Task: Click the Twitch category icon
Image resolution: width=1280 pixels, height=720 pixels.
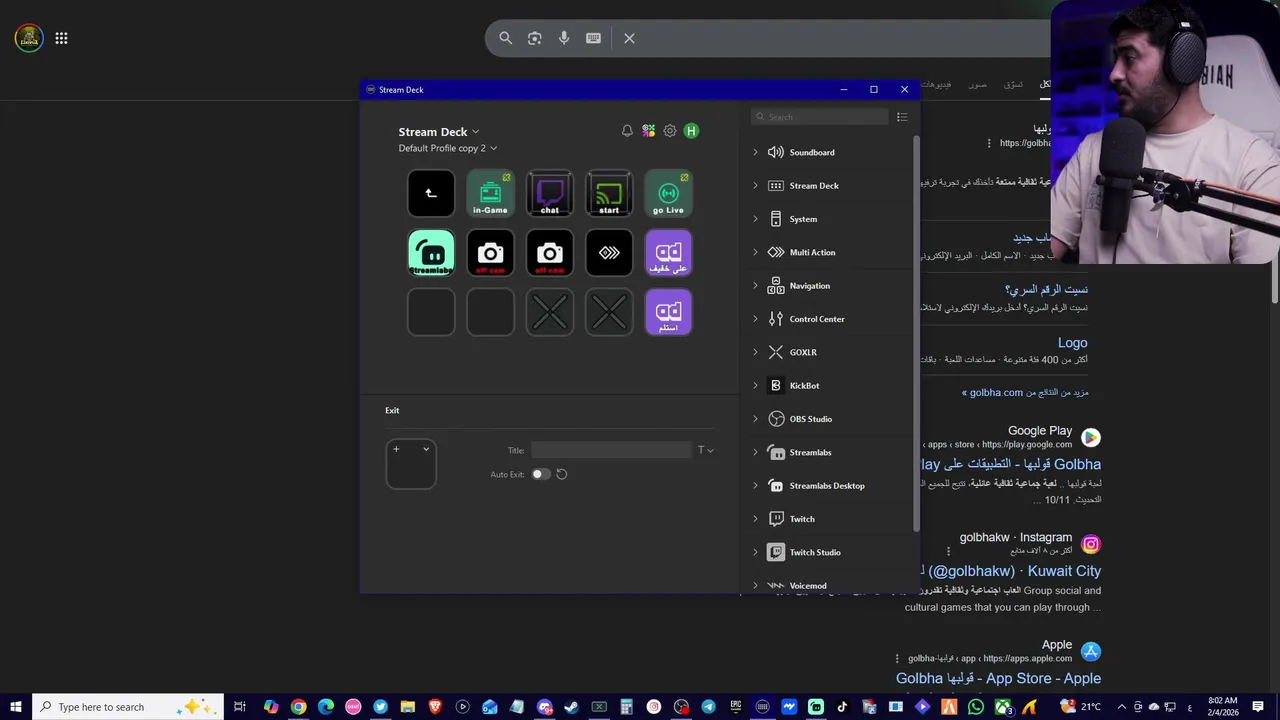Action: point(775,519)
